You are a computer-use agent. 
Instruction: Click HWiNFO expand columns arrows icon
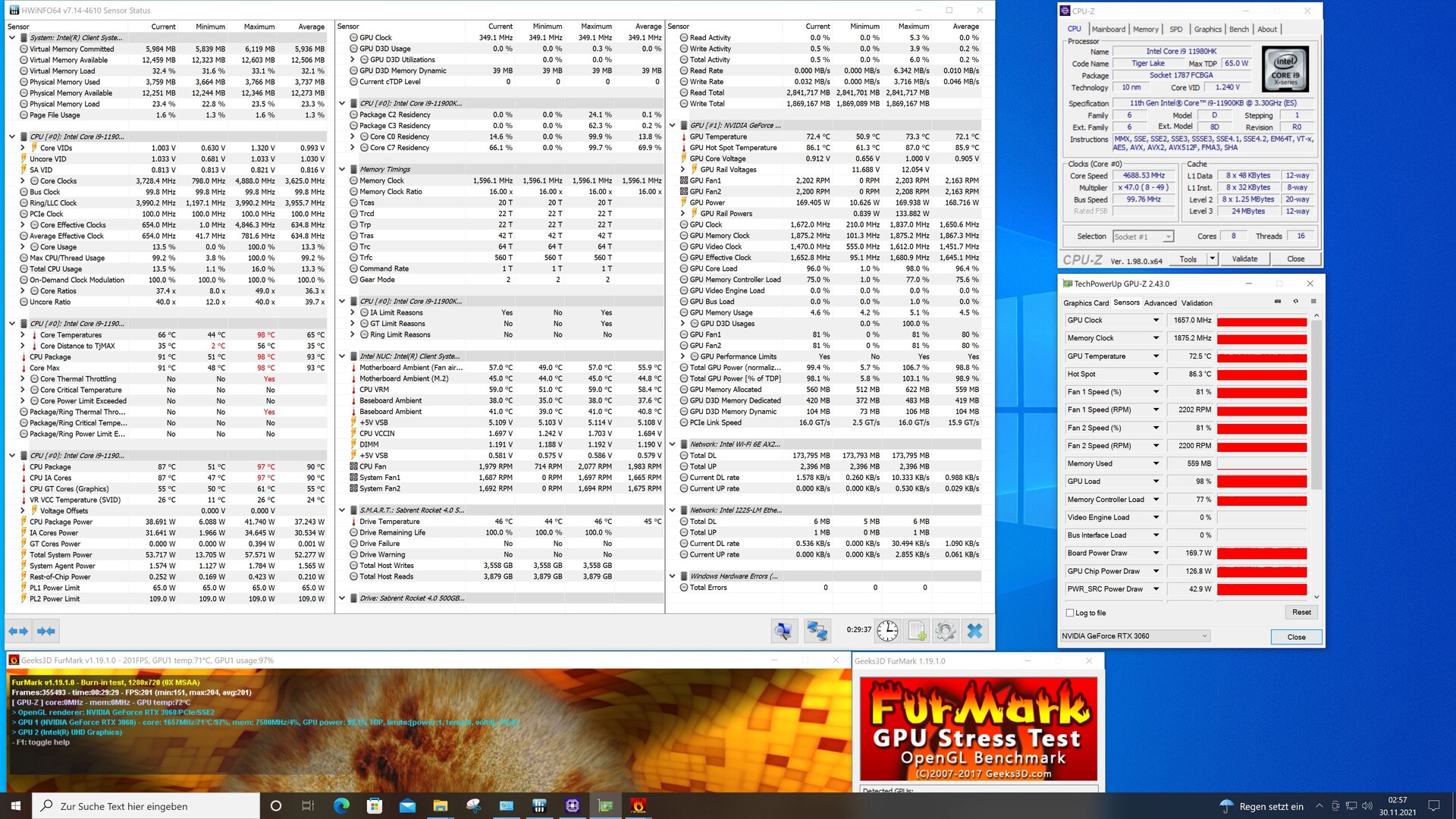click(18, 631)
